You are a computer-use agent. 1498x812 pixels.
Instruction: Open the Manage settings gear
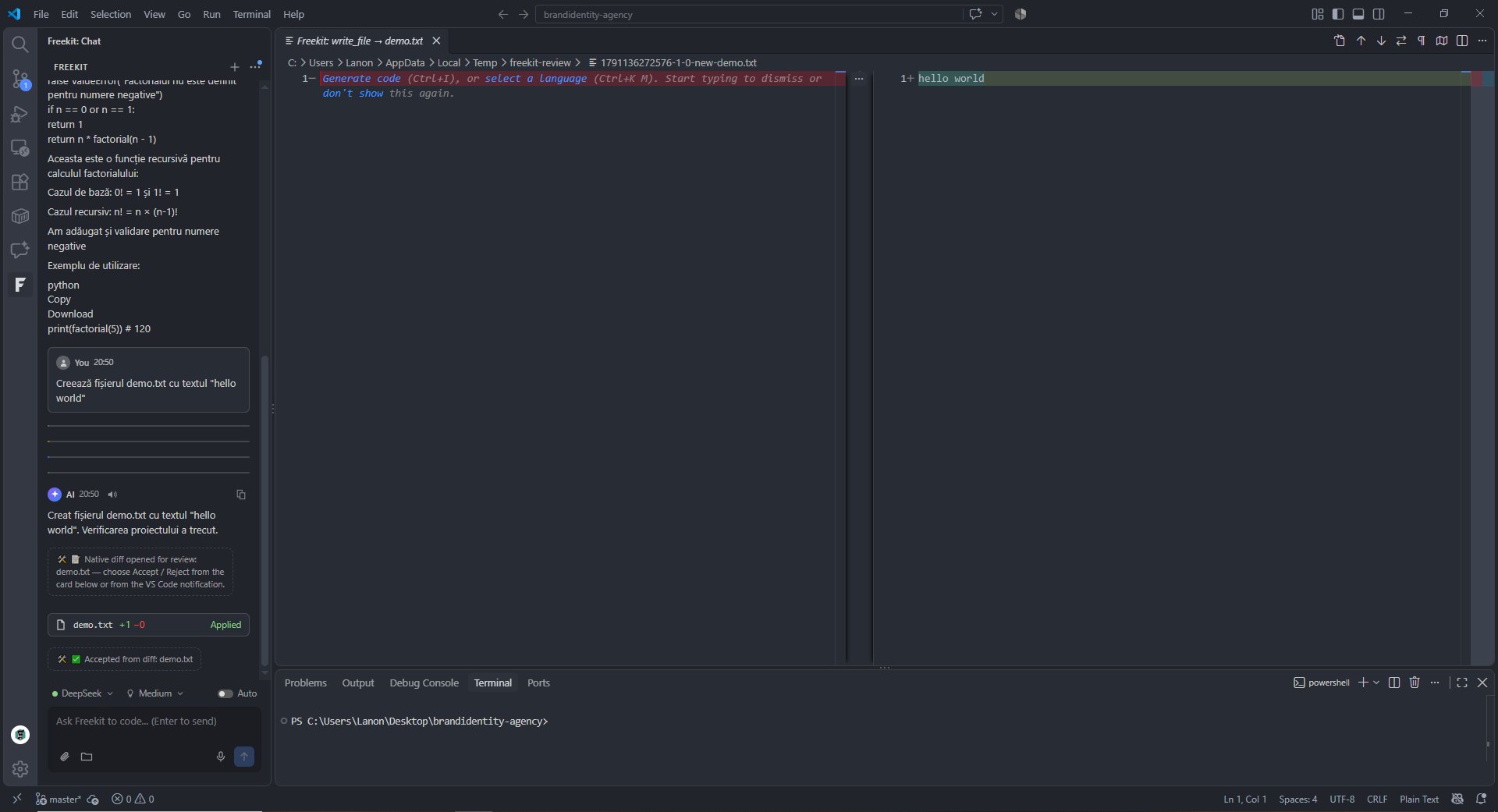pos(20,769)
